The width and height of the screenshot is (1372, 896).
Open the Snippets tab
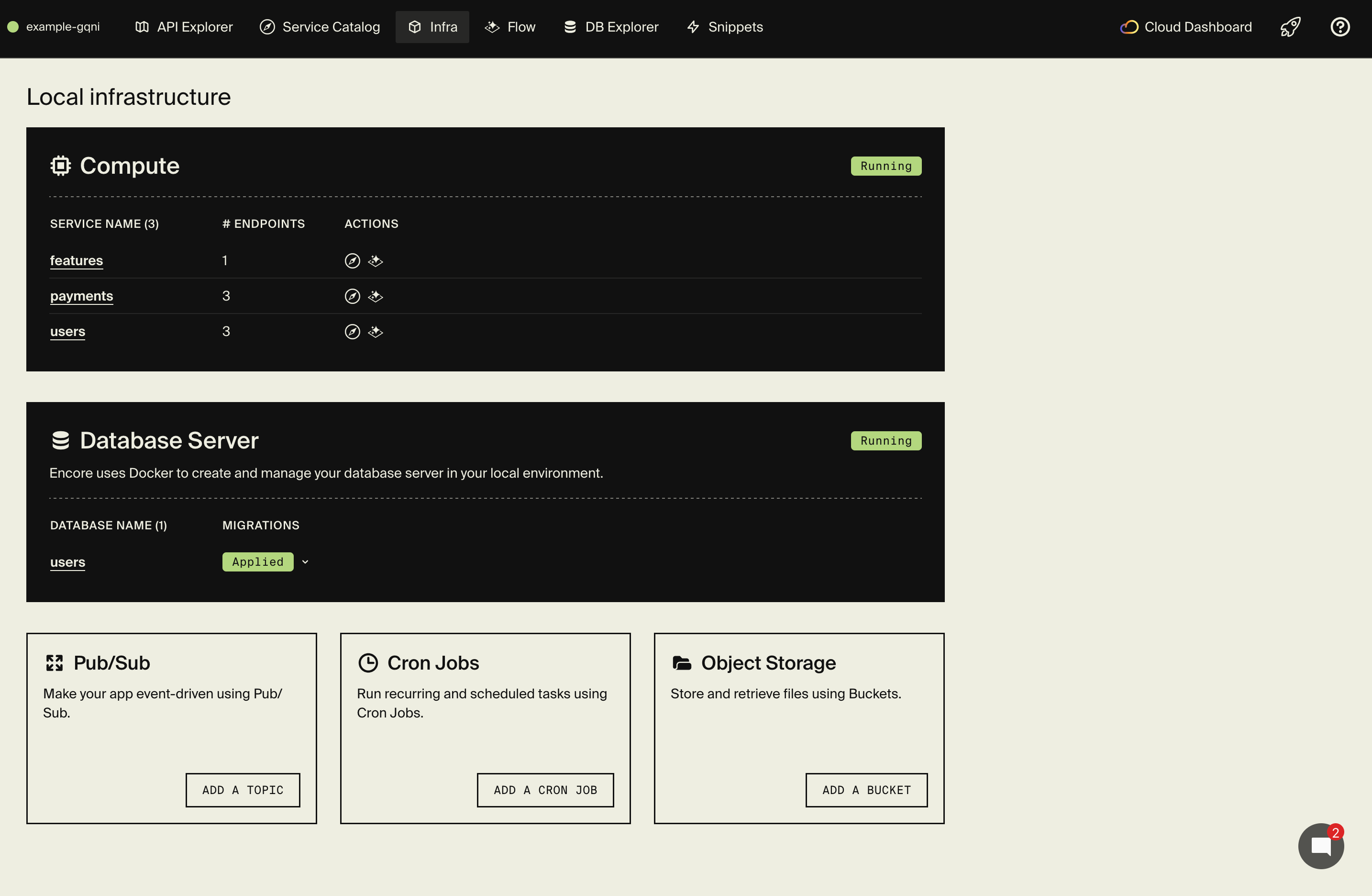pos(724,26)
